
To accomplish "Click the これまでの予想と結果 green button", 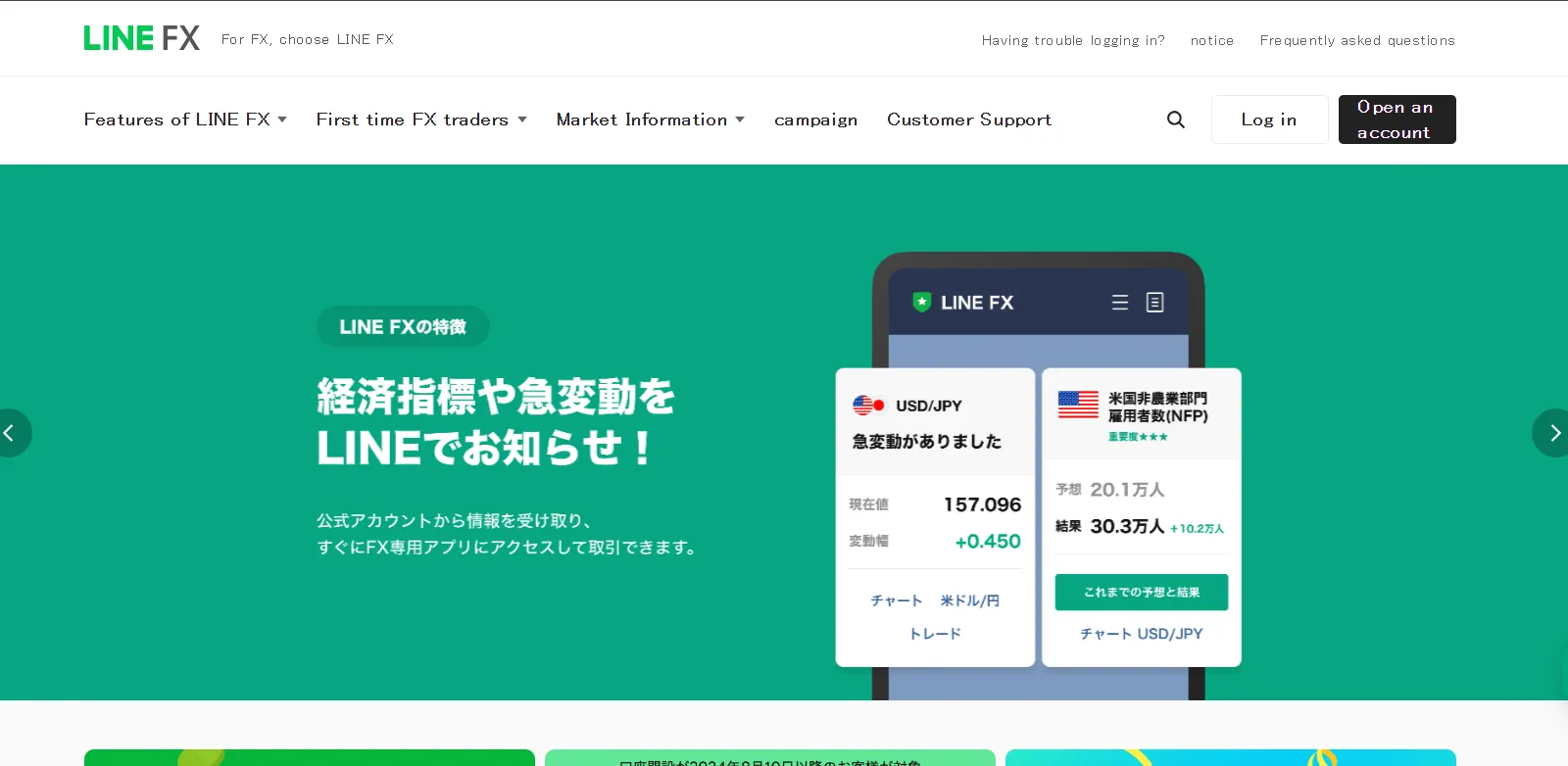I will (x=1142, y=593).
